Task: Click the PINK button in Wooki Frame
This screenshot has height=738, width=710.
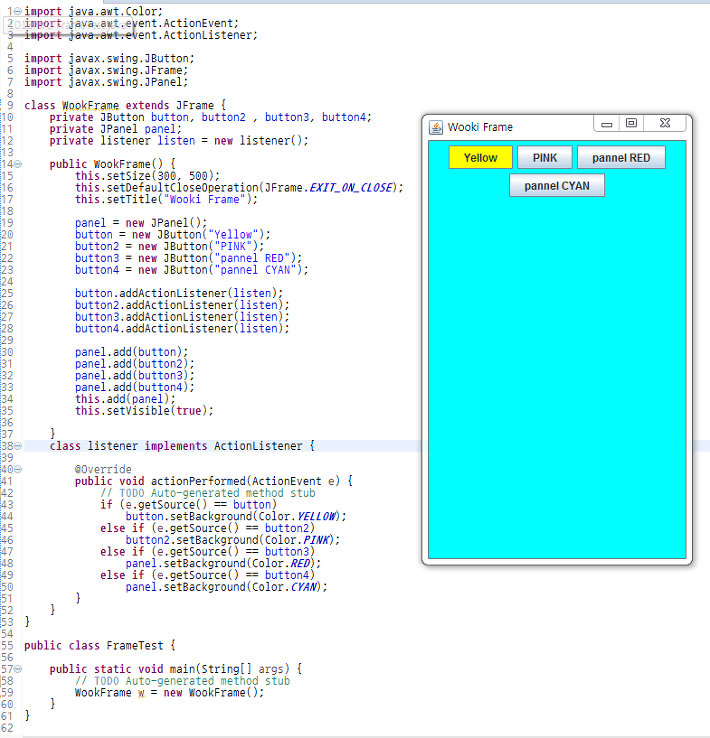Action: pyautogui.click(x=545, y=158)
